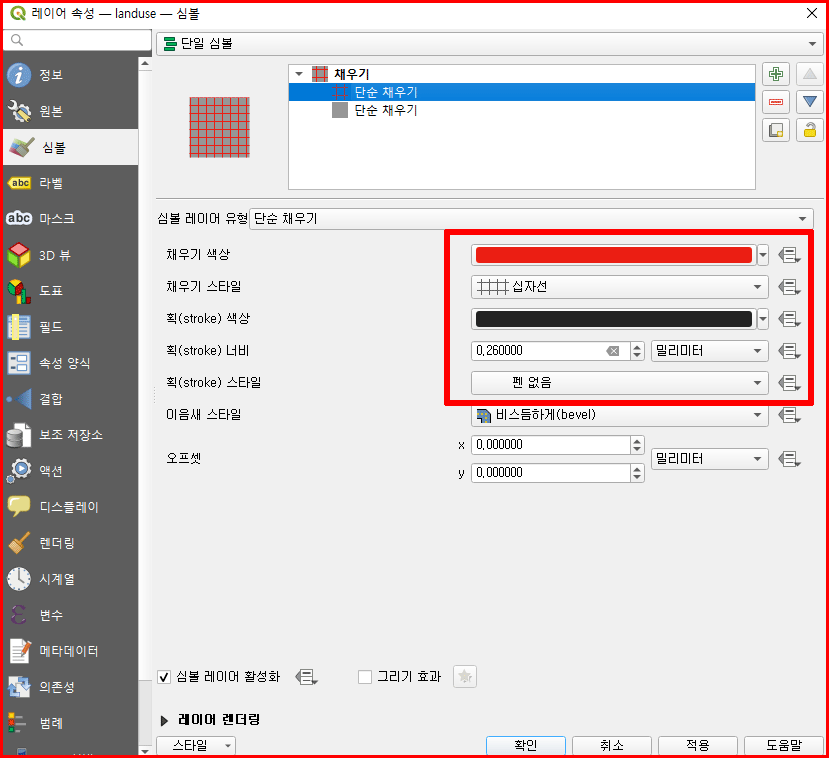Open stroke width unit 밀리미터 dropdown

tap(710, 351)
